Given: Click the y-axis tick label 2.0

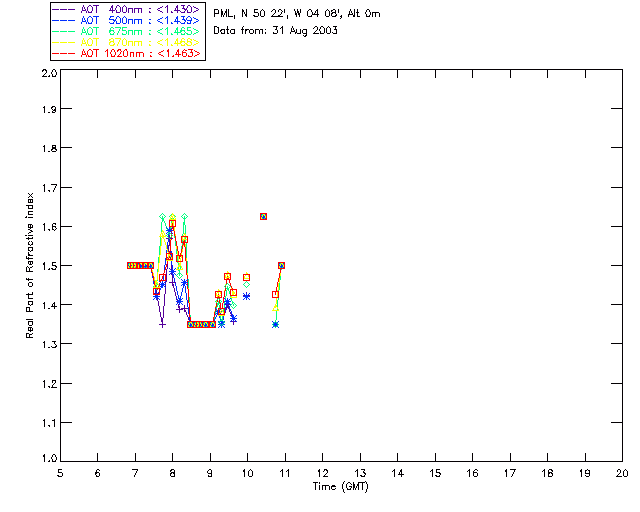Looking at the screenshot, I should click(49, 73).
